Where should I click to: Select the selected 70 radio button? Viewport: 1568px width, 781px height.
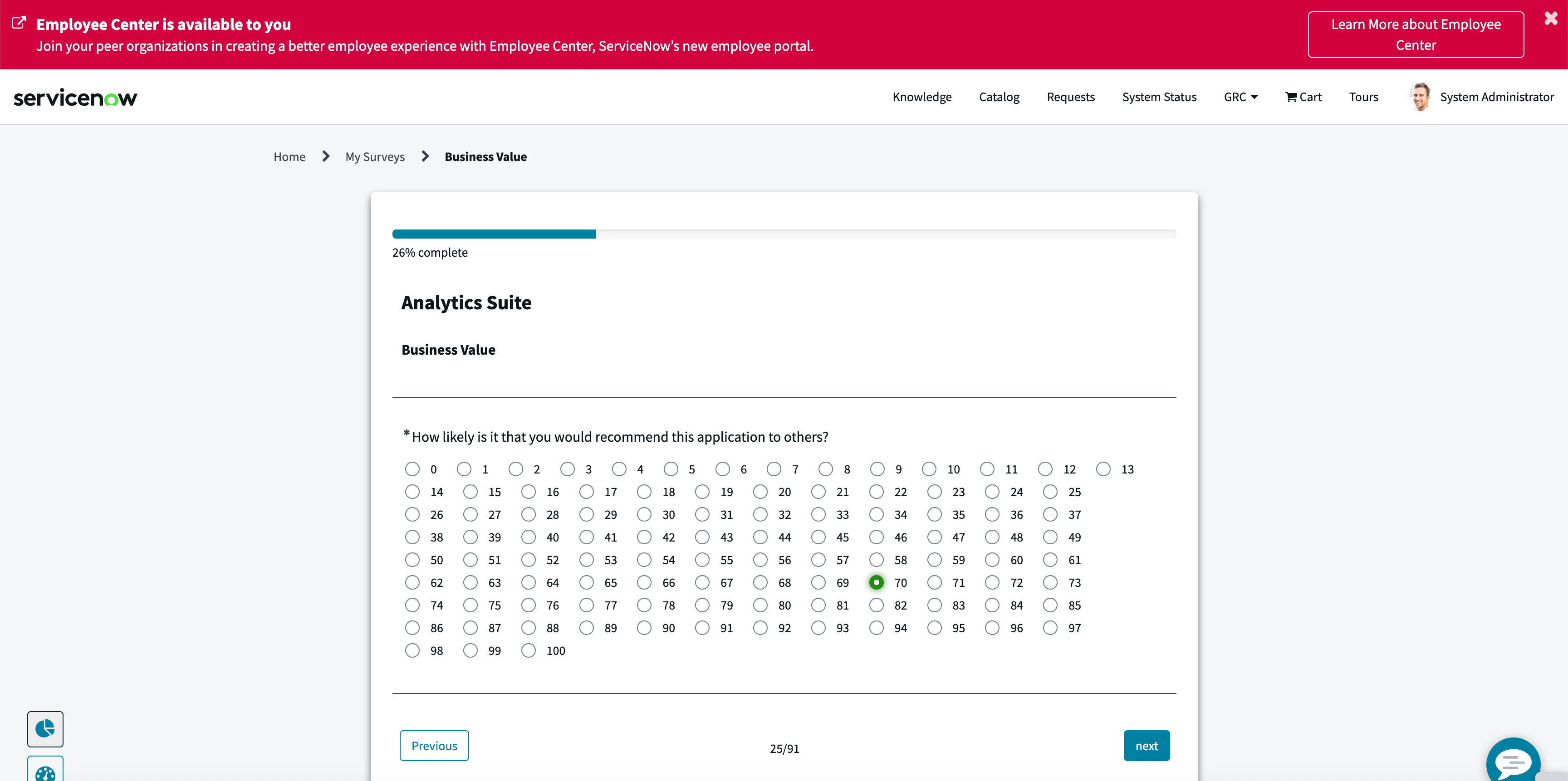[876, 582]
